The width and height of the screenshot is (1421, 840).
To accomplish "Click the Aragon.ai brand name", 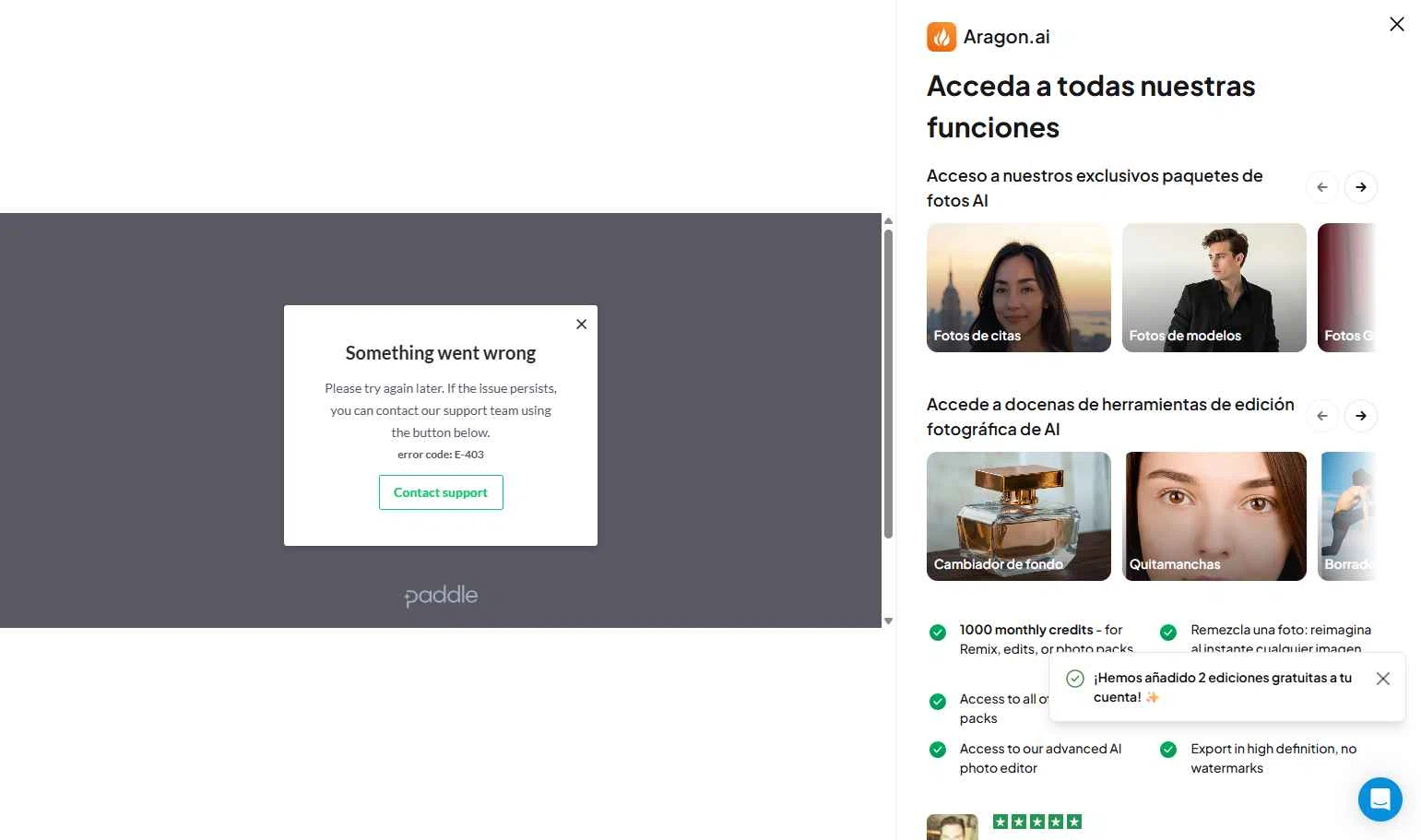I will 1006,37.
